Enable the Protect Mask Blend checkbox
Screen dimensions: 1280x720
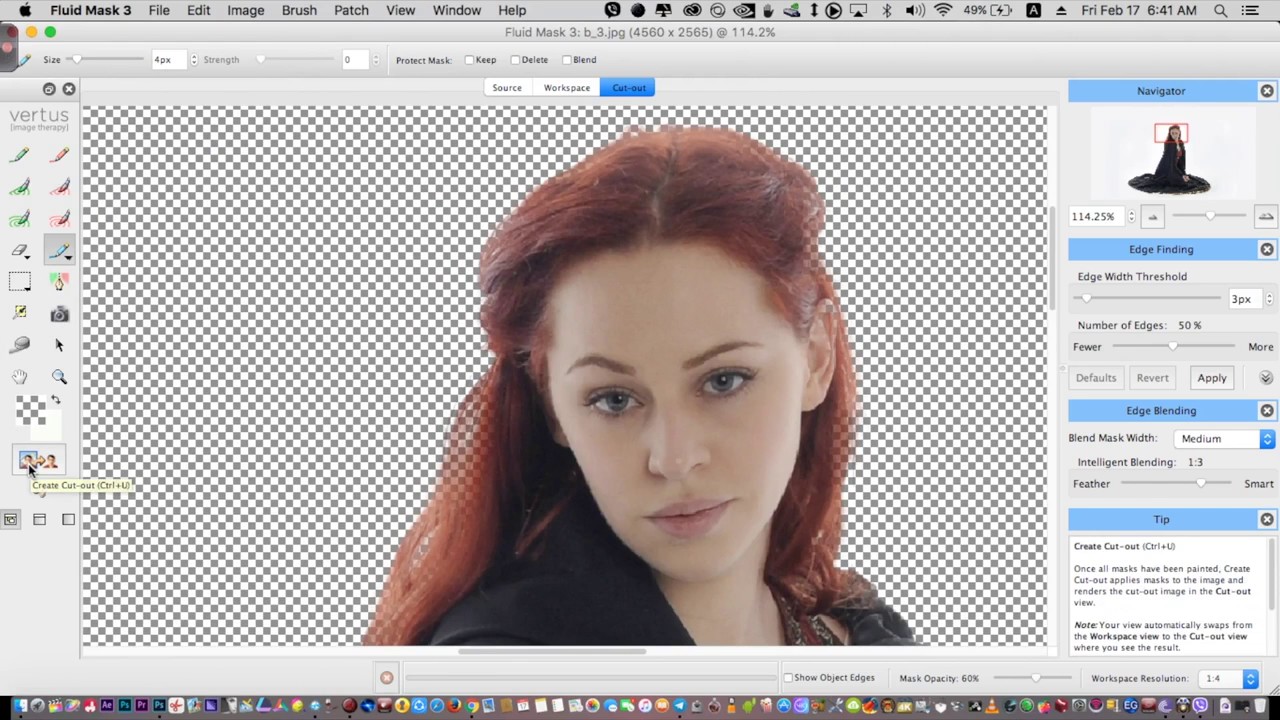pyautogui.click(x=567, y=60)
